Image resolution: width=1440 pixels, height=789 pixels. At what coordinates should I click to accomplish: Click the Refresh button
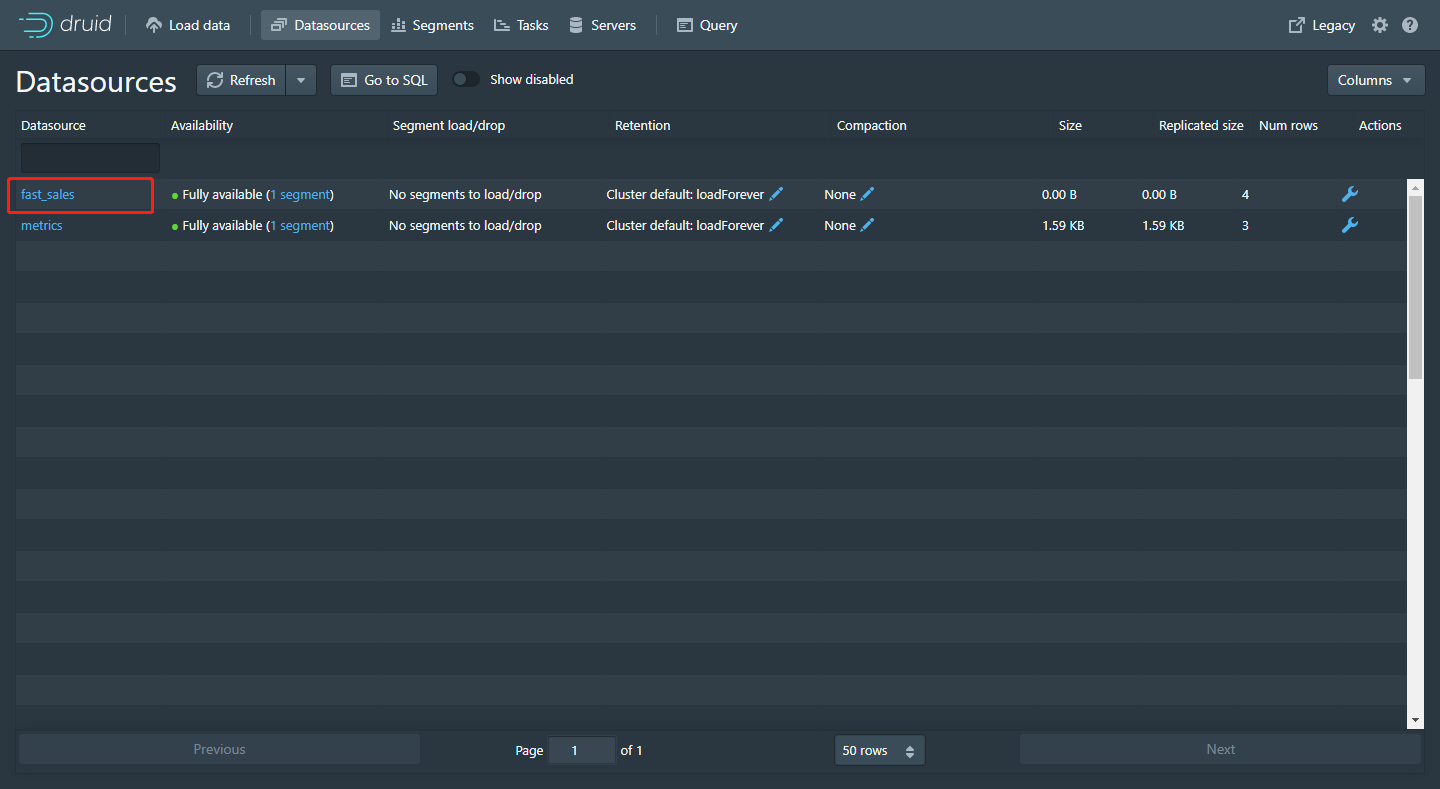click(x=241, y=80)
